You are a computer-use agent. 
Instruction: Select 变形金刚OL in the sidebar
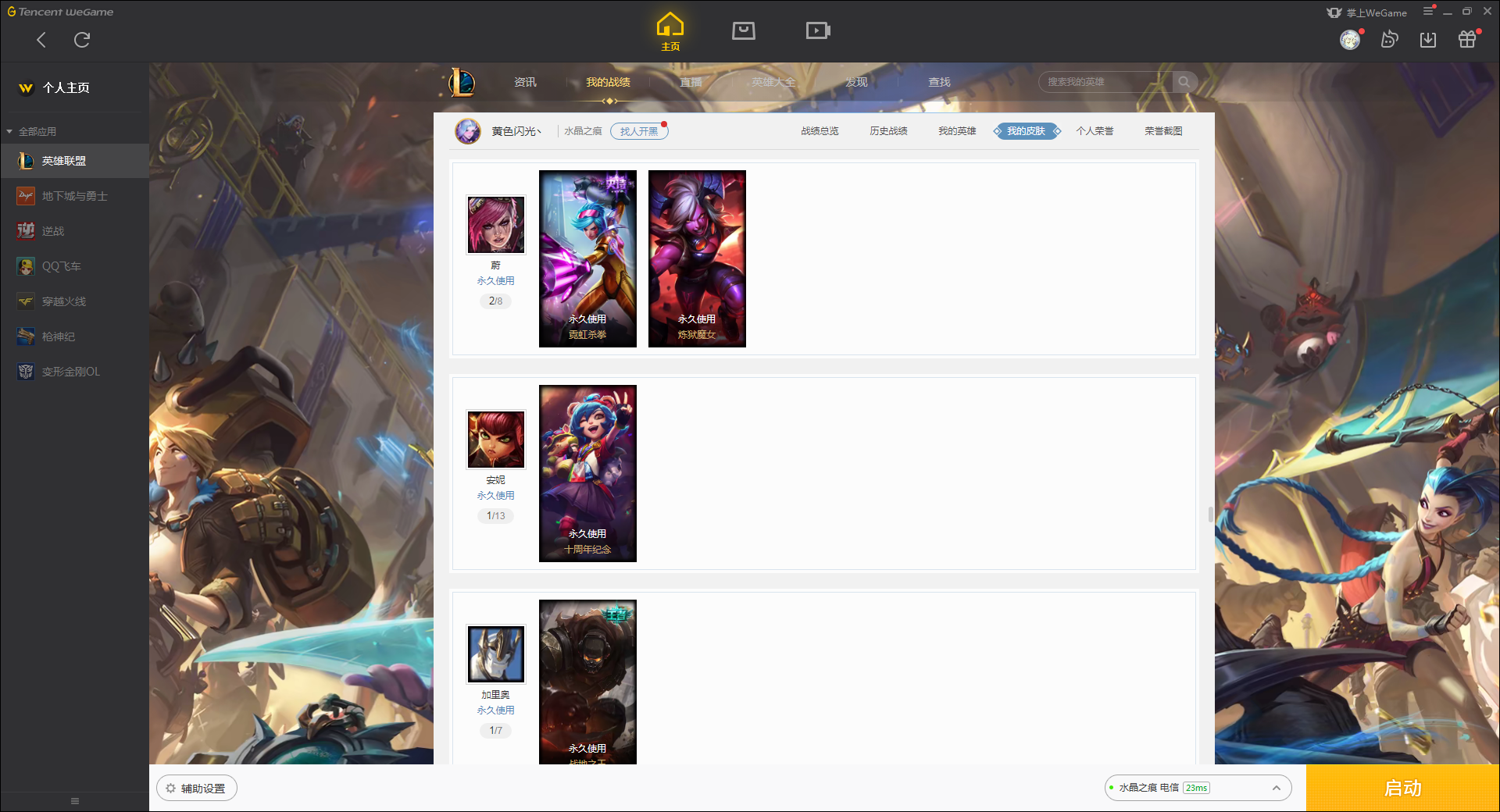[74, 372]
